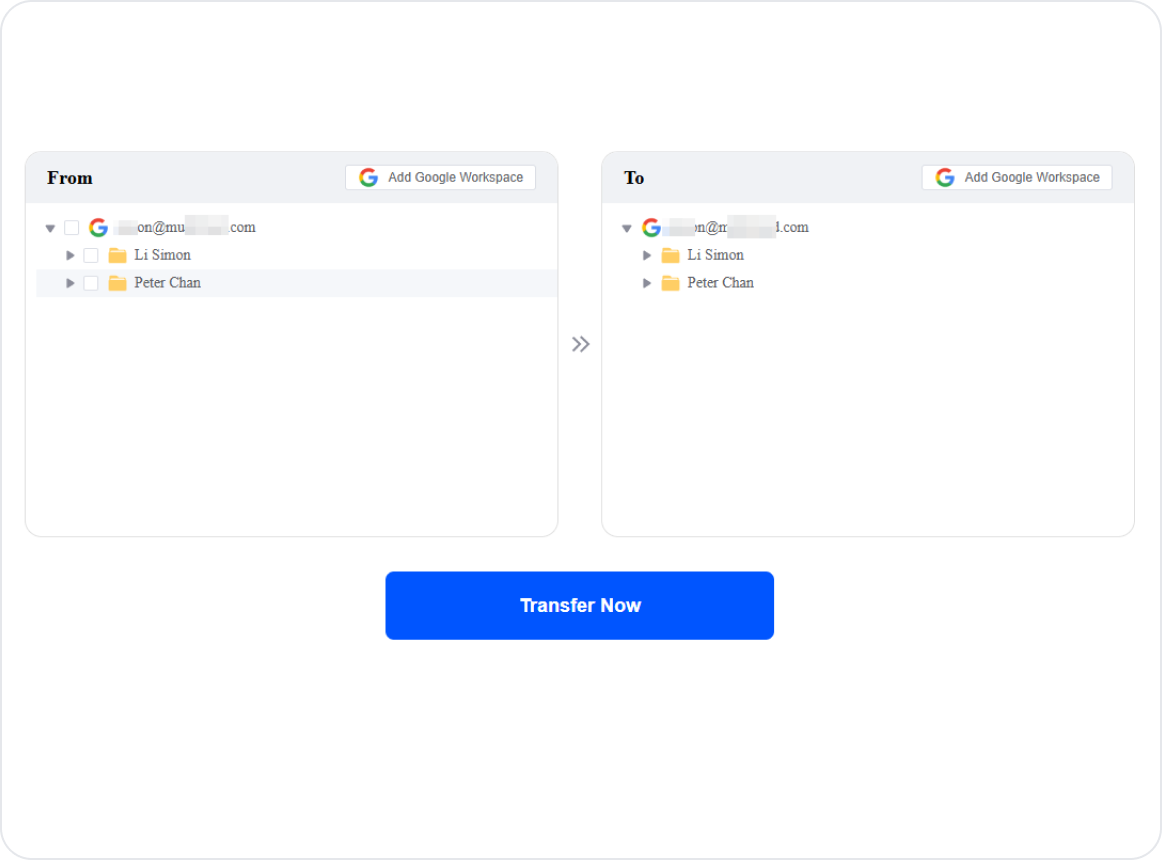Select Li Simon label in To panel

pos(715,255)
